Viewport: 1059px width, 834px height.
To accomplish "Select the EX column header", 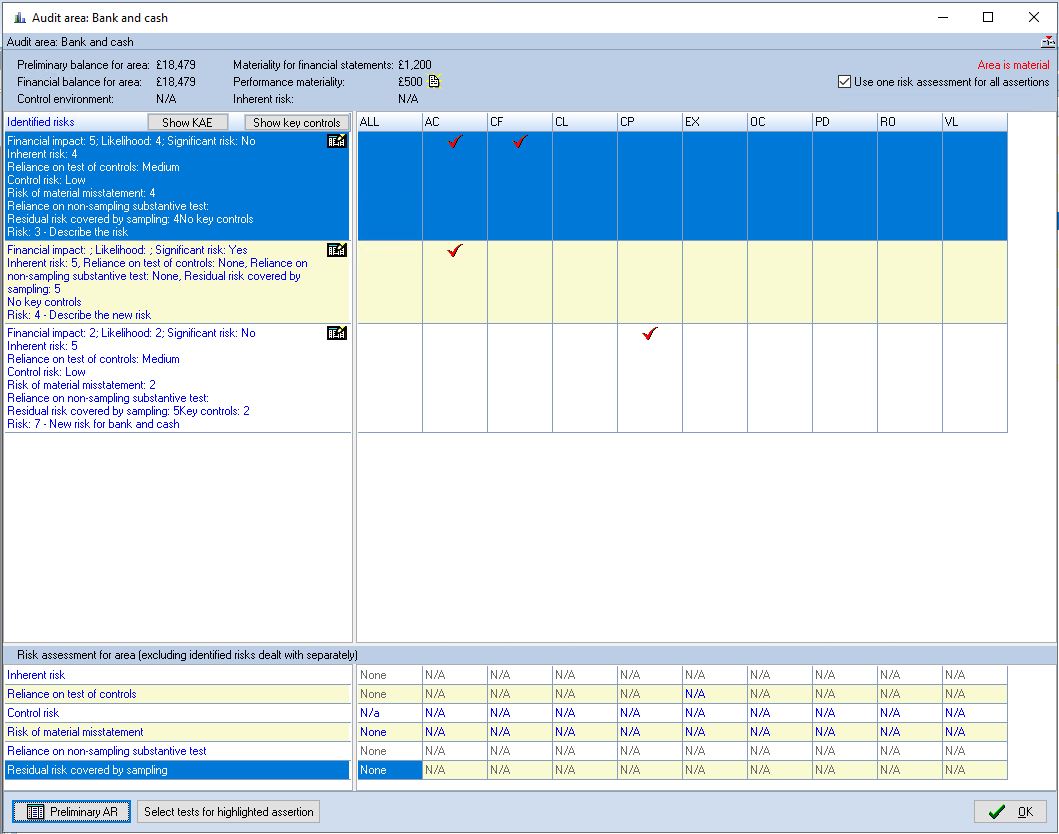I will click(715, 122).
